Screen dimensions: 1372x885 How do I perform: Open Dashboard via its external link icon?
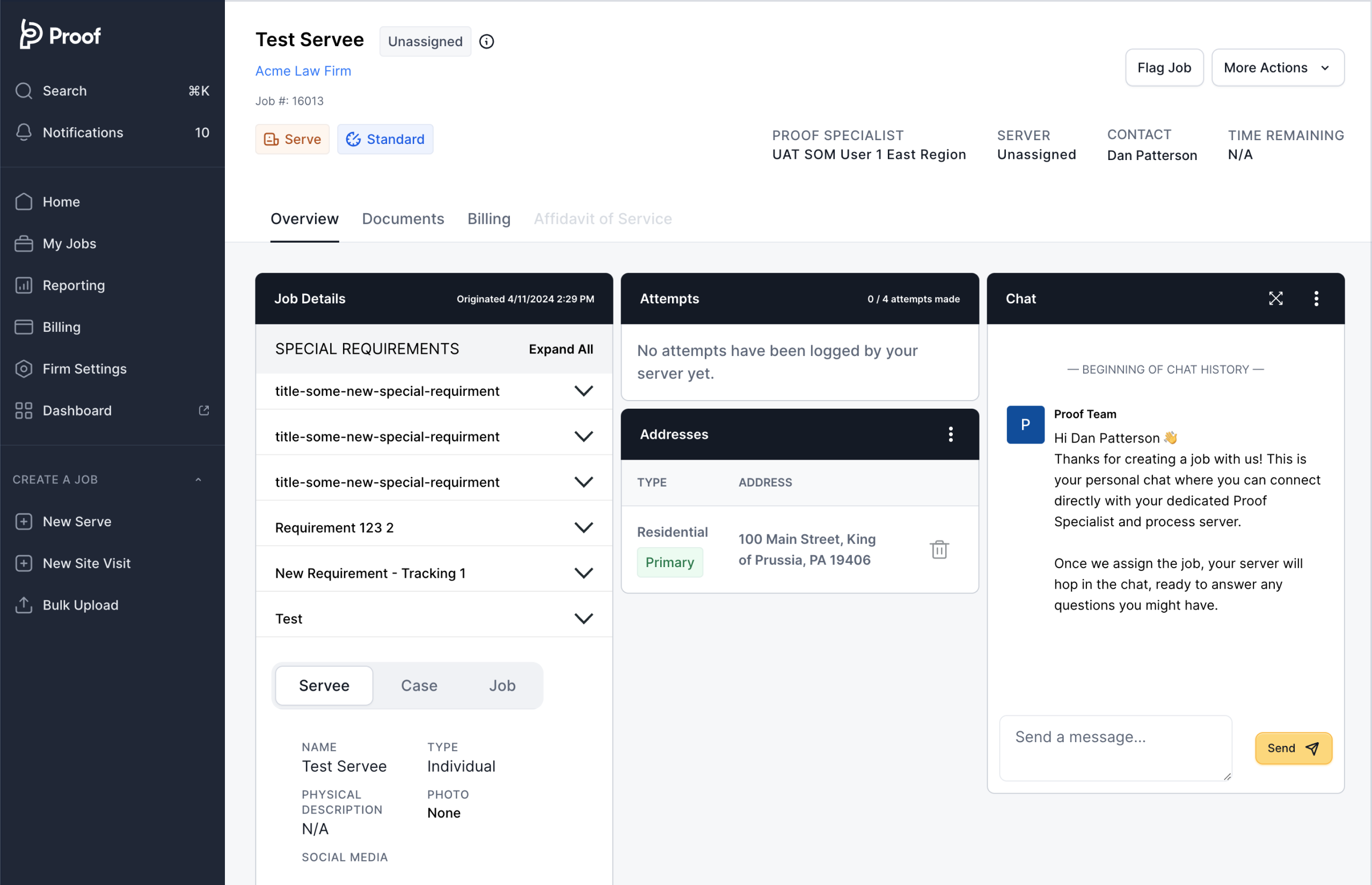(x=204, y=410)
